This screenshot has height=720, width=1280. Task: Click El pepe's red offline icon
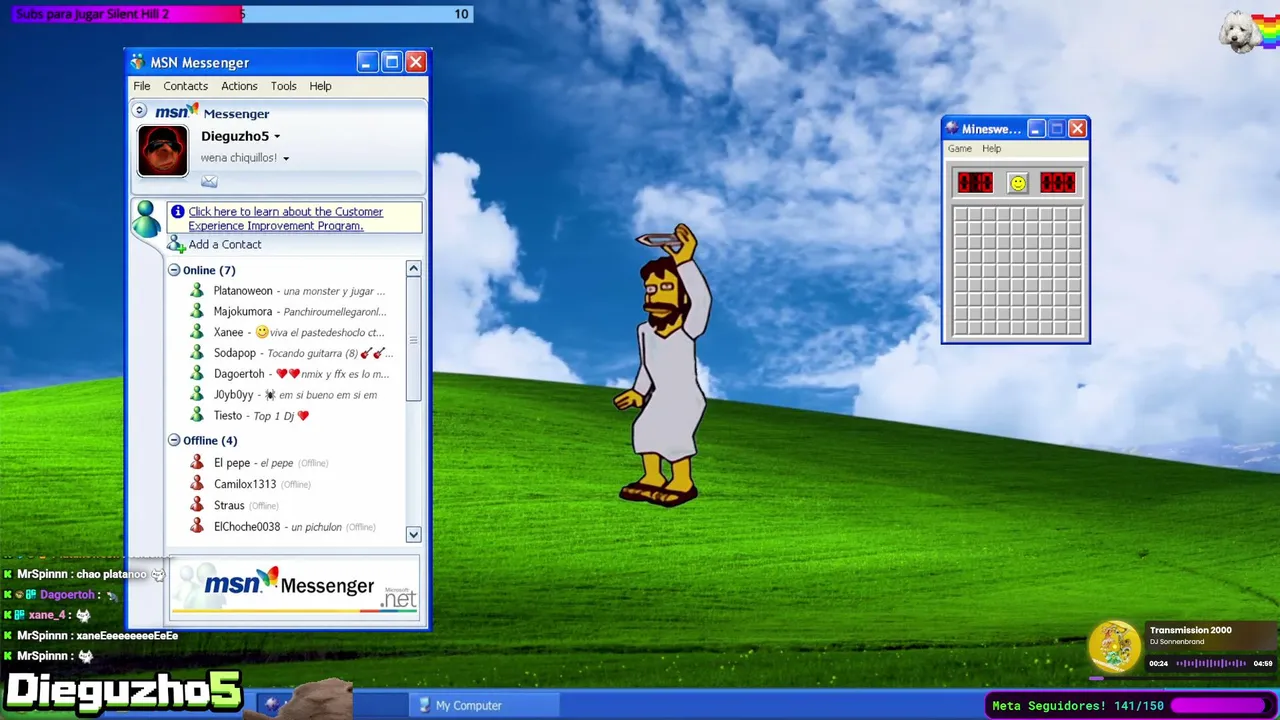pos(197,463)
